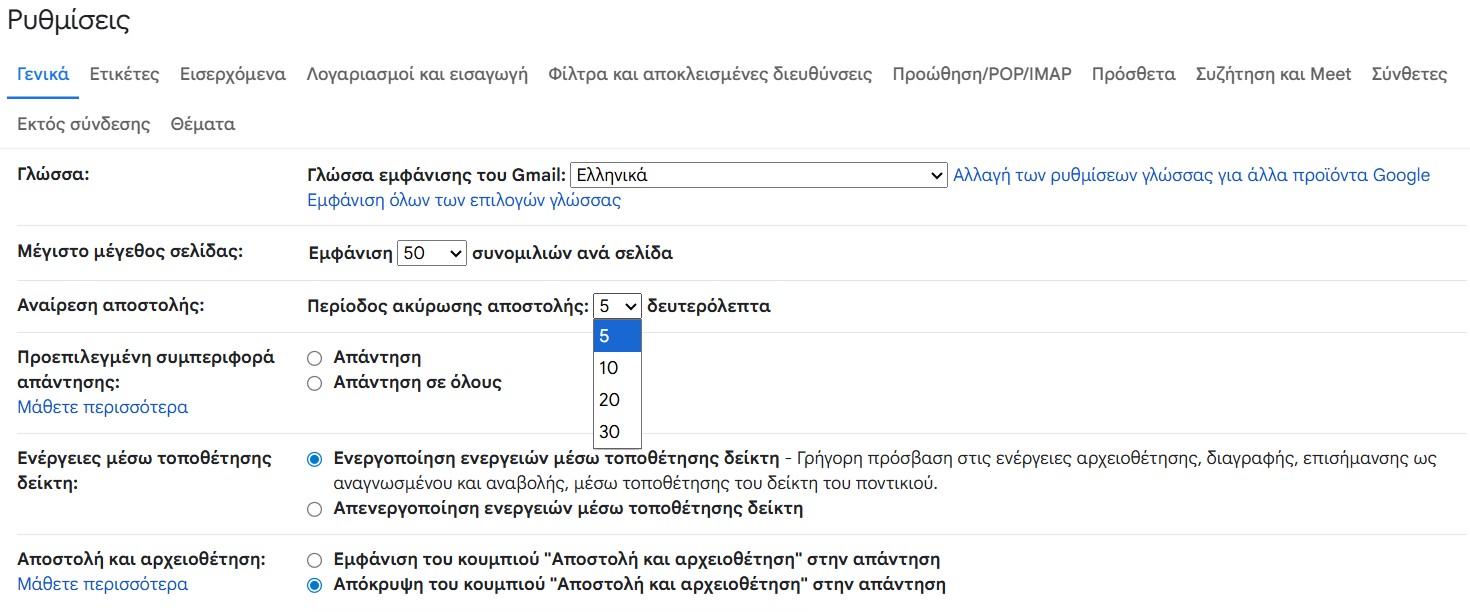This screenshot has width=1470, height=612.
Task: Show the Αποστολή και αρχειοθέτηση button
Action: (314, 560)
